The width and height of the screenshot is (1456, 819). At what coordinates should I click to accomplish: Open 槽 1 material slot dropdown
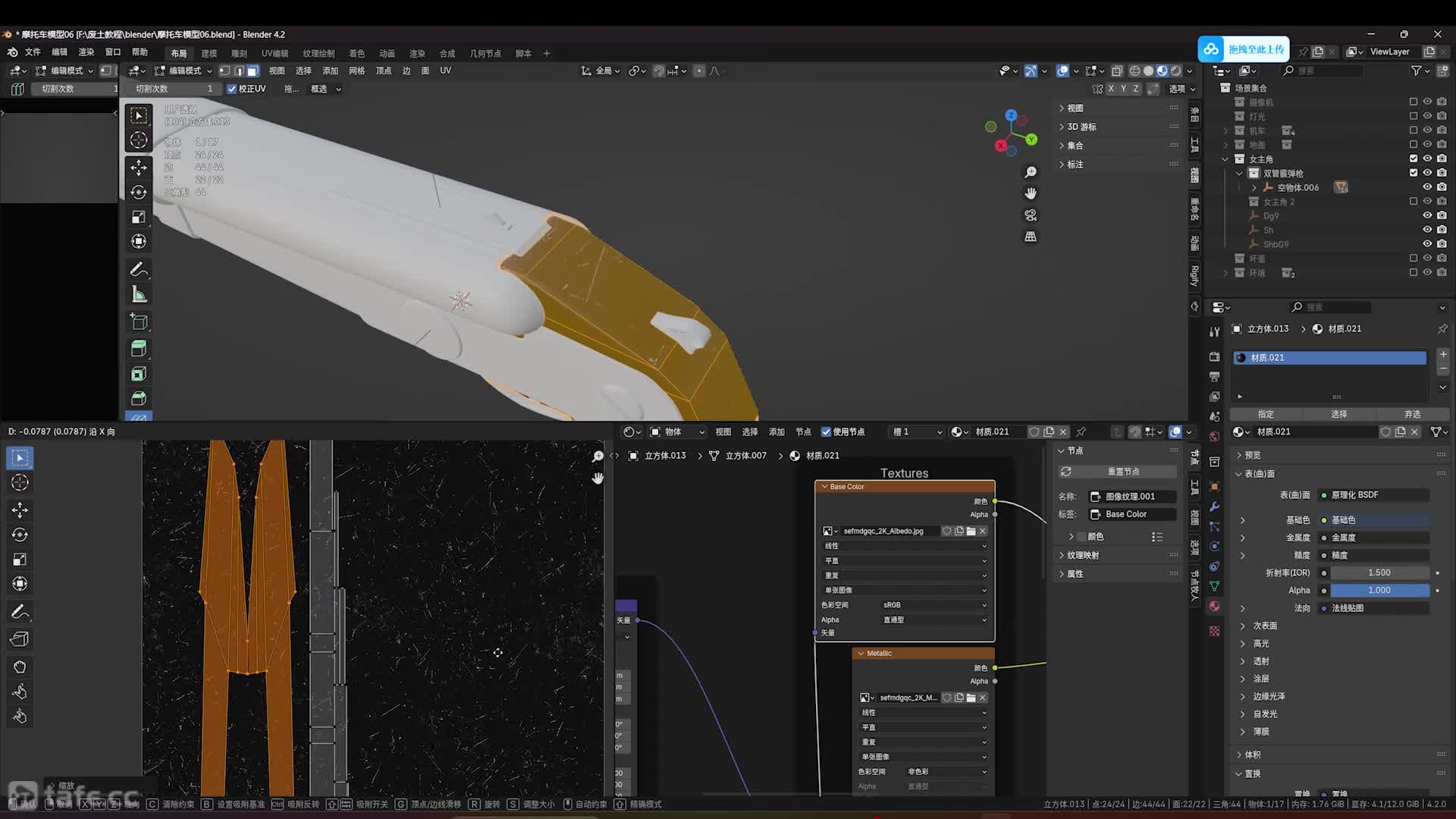tap(916, 431)
